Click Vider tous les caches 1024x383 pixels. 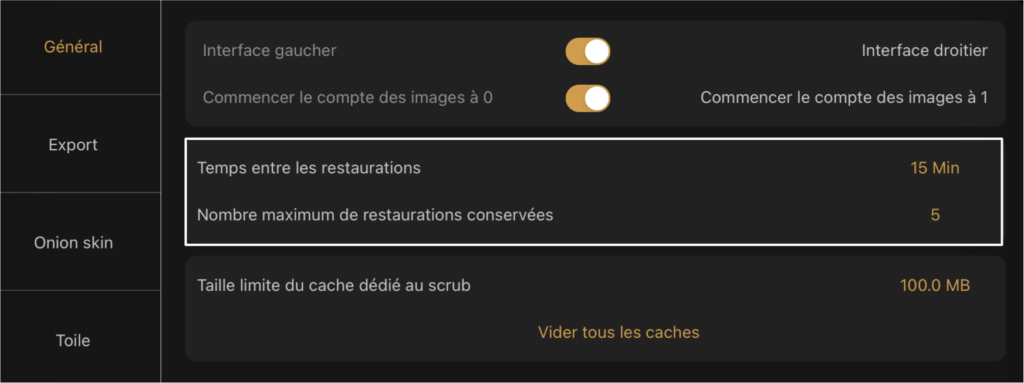[618, 332]
